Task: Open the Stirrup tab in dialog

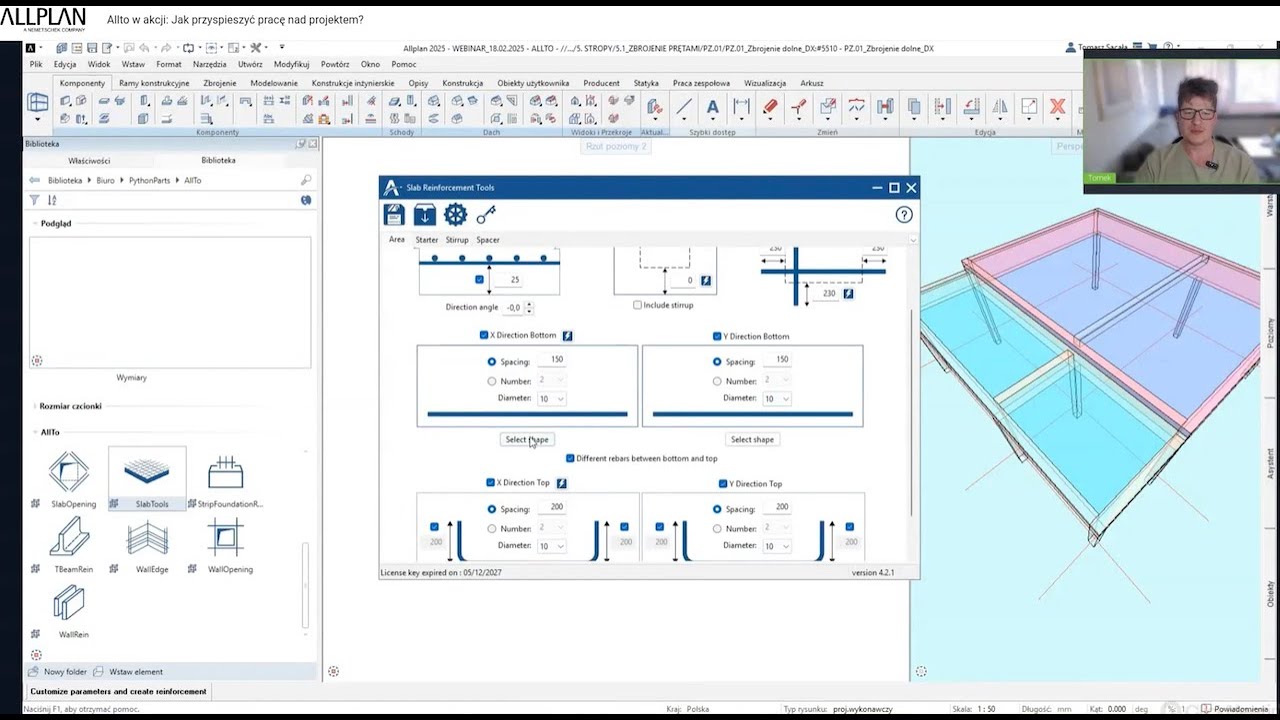Action: pos(457,240)
